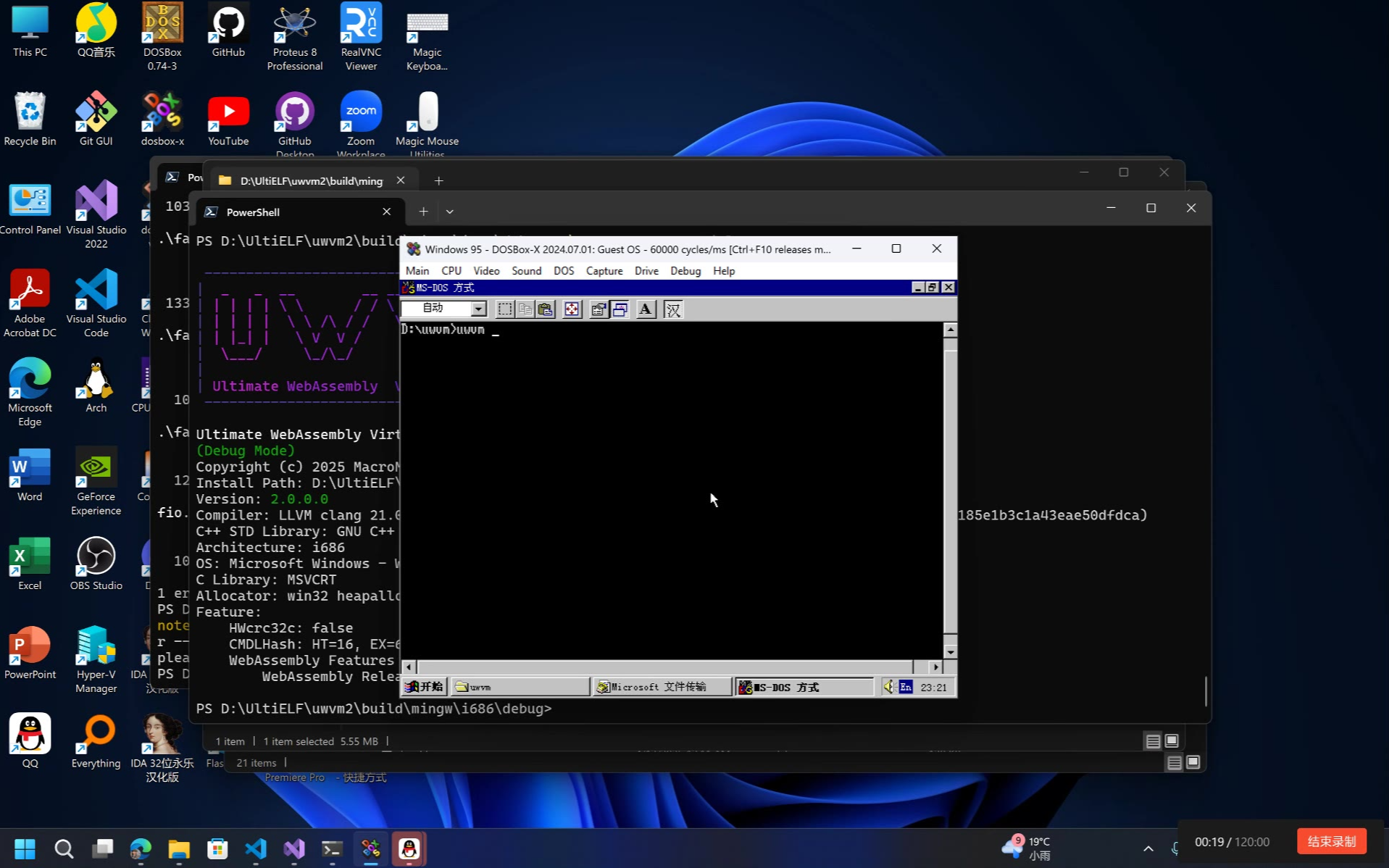
Task: Click the PowerShell prompt line at bottom
Action: (374, 709)
